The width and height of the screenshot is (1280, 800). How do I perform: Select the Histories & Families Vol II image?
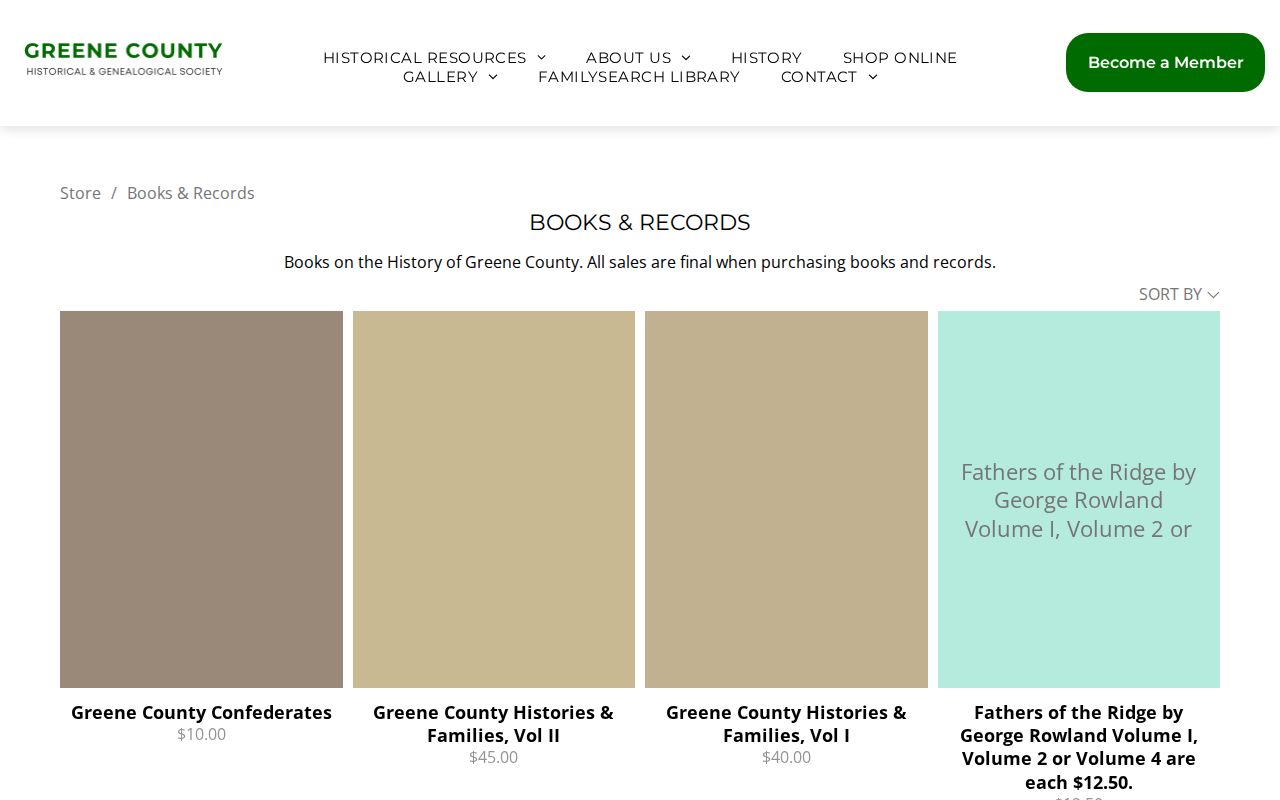coord(494,499)
